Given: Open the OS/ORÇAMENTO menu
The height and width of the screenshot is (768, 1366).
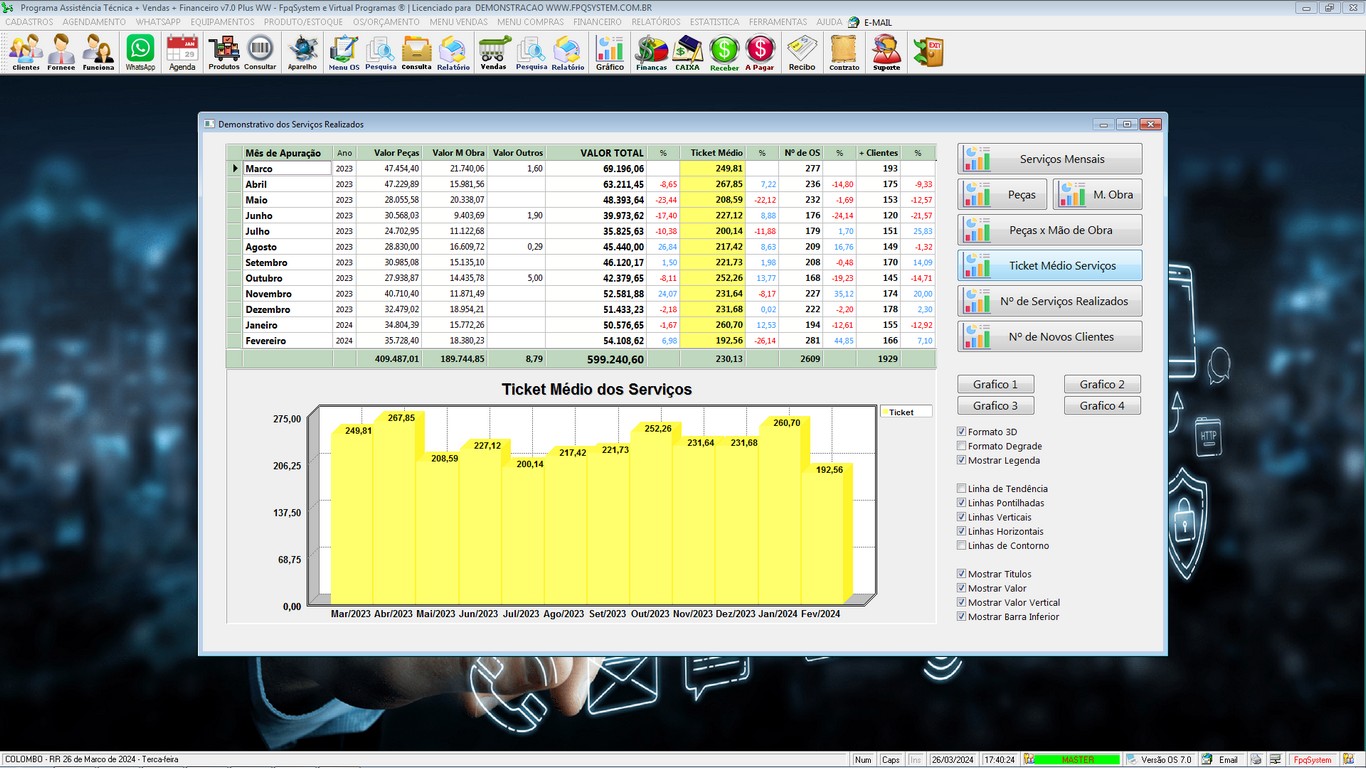Looking at the screenshot, I should [386, 22].
